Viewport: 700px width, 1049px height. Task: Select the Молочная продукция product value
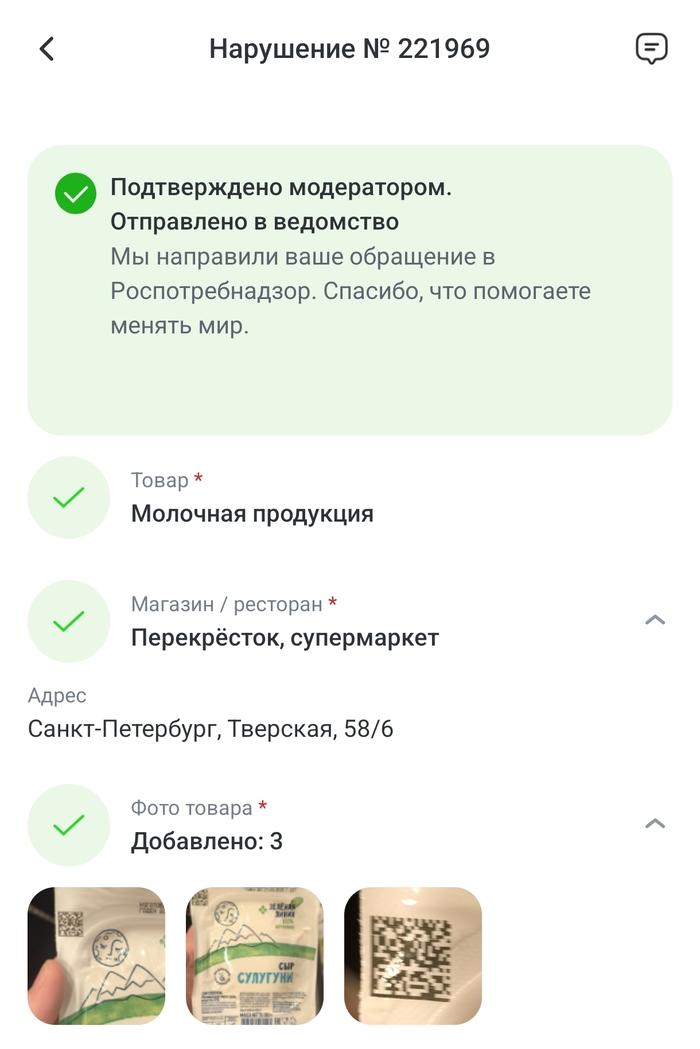tap(252, 514)
